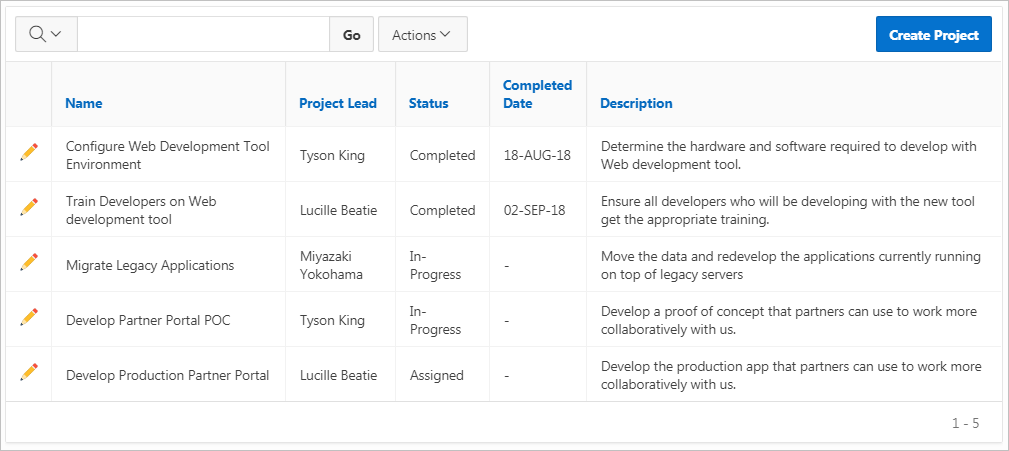Click the 18-AUG-18 completed date cell
Viewport: 1009px width, 451px height.
coord(537,155)
